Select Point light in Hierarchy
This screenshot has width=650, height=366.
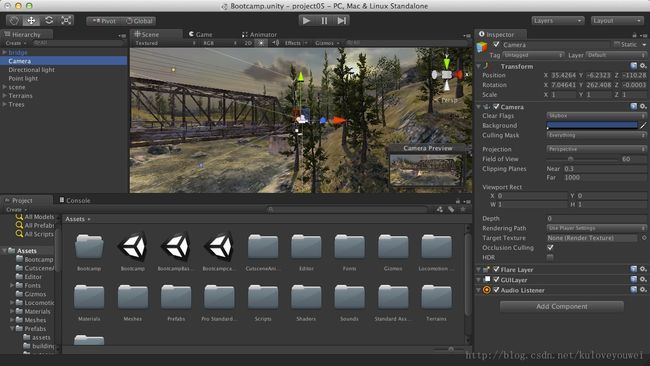click(x=23, y=78)
